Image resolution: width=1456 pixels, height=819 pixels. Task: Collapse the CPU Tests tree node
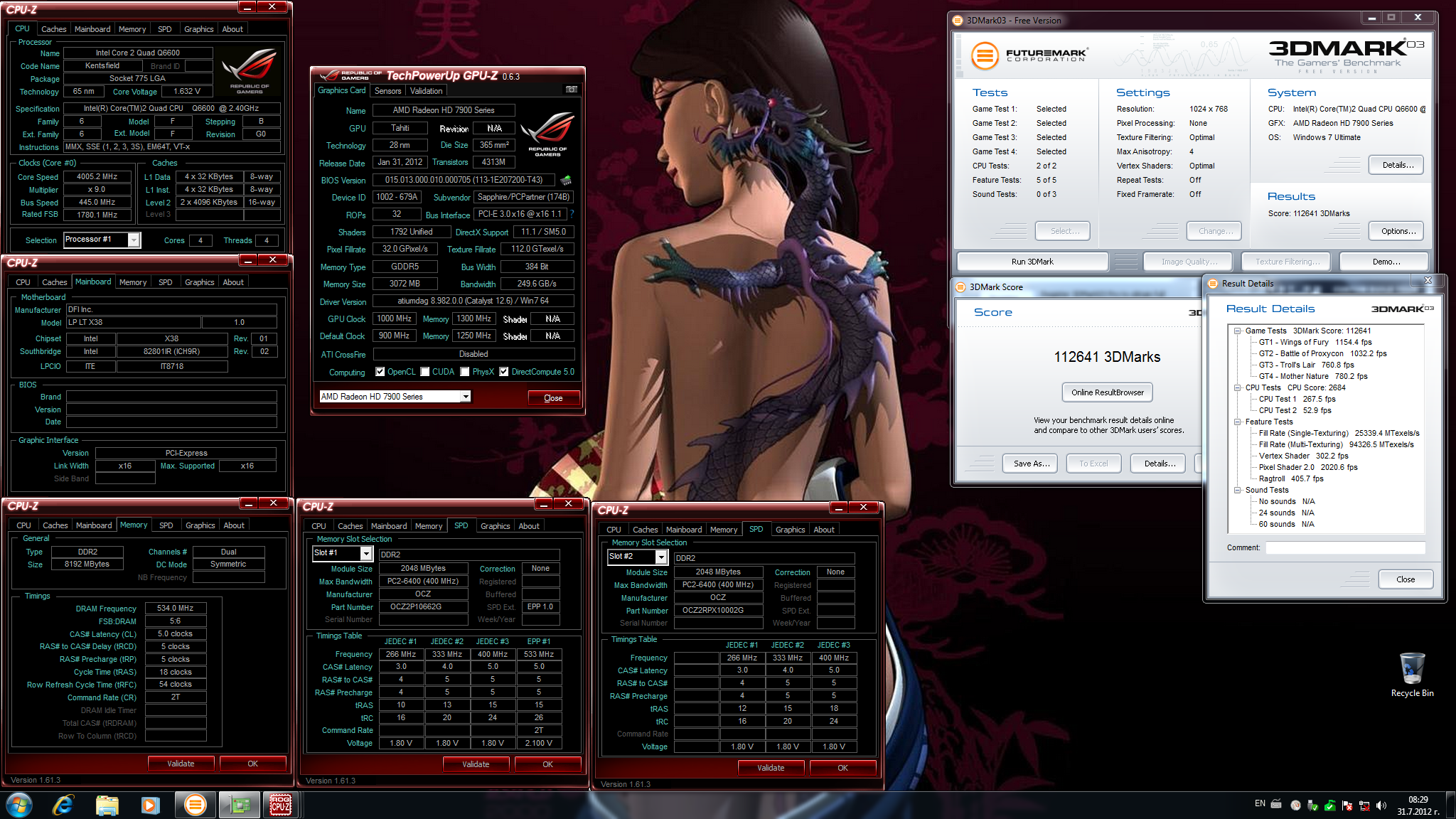(1238, 387)
